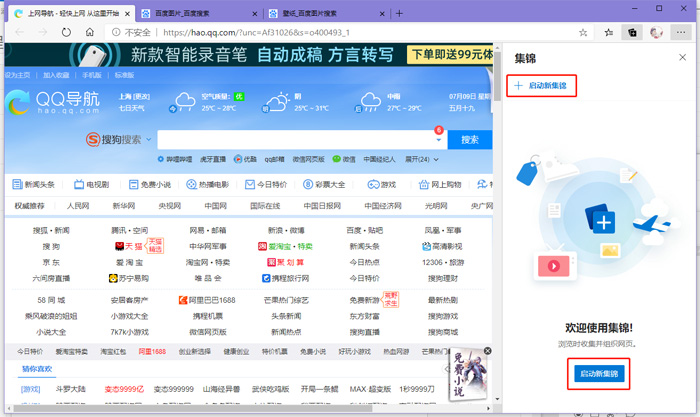Toggle the Collections toolbar icon

point(632,32)
